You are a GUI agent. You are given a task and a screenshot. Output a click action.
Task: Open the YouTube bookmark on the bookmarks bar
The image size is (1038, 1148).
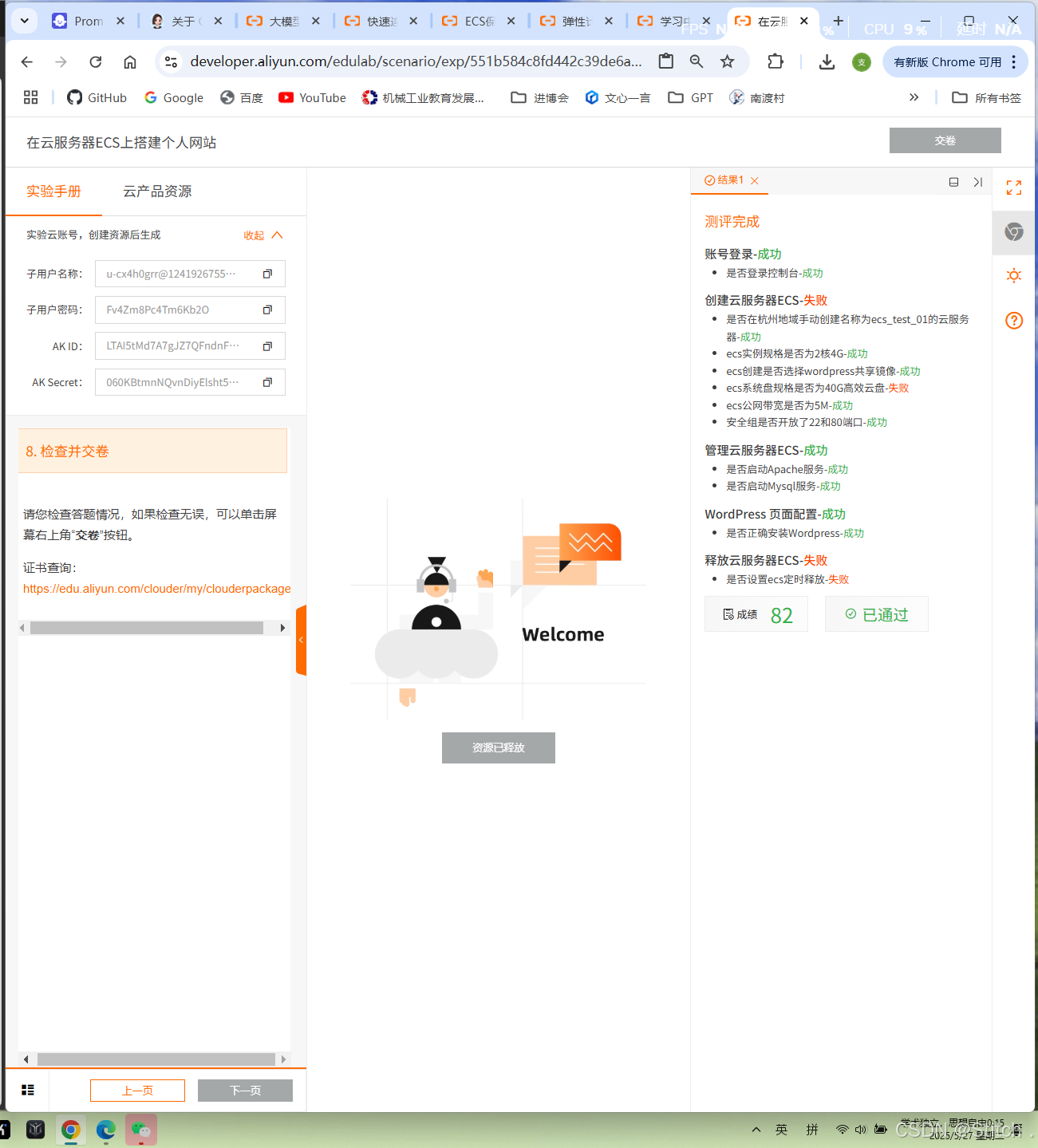(311, 97)
